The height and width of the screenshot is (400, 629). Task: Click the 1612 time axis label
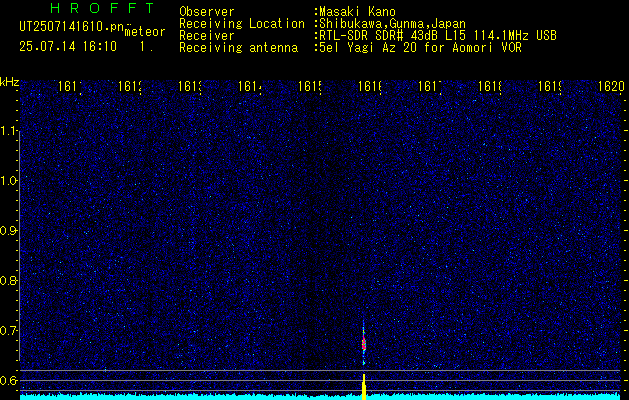point(130,87)
